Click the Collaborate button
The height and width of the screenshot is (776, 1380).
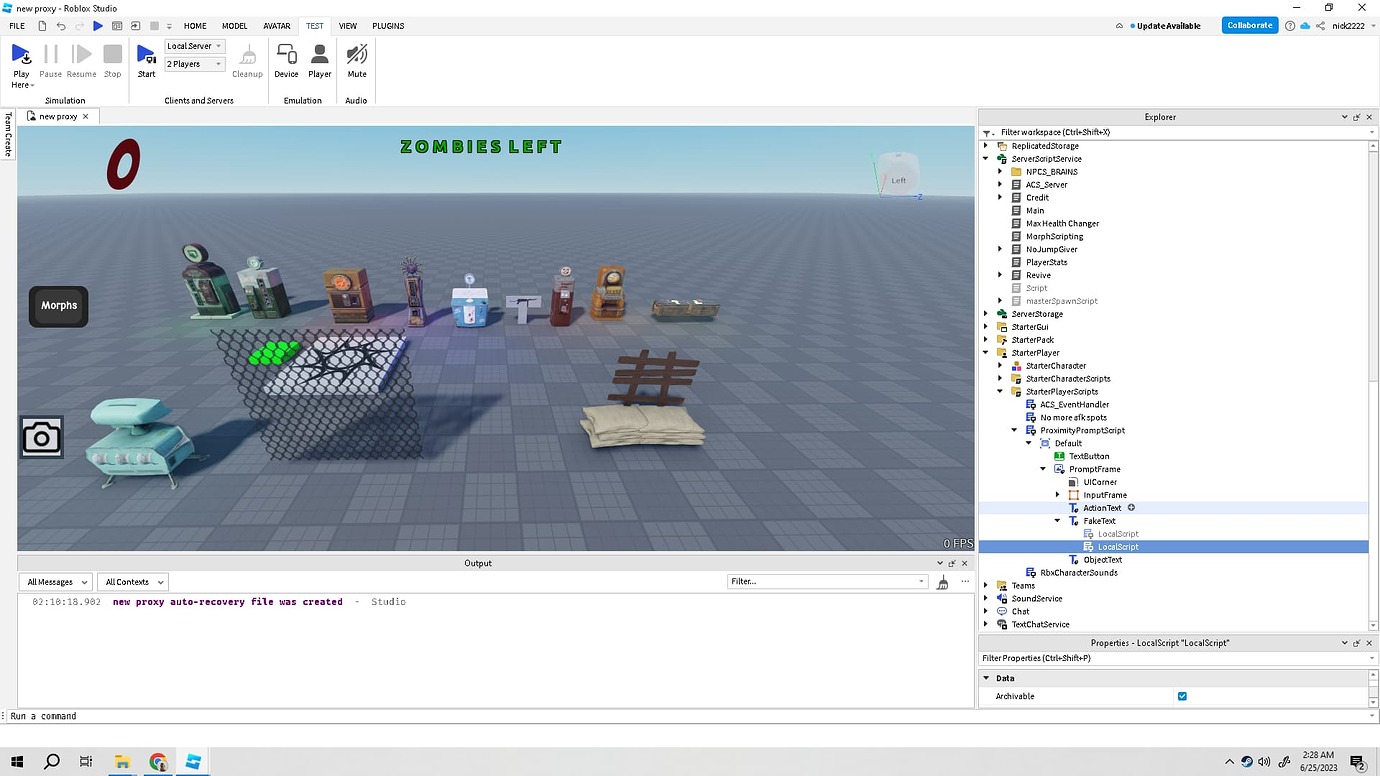(x=1249, y=25)
